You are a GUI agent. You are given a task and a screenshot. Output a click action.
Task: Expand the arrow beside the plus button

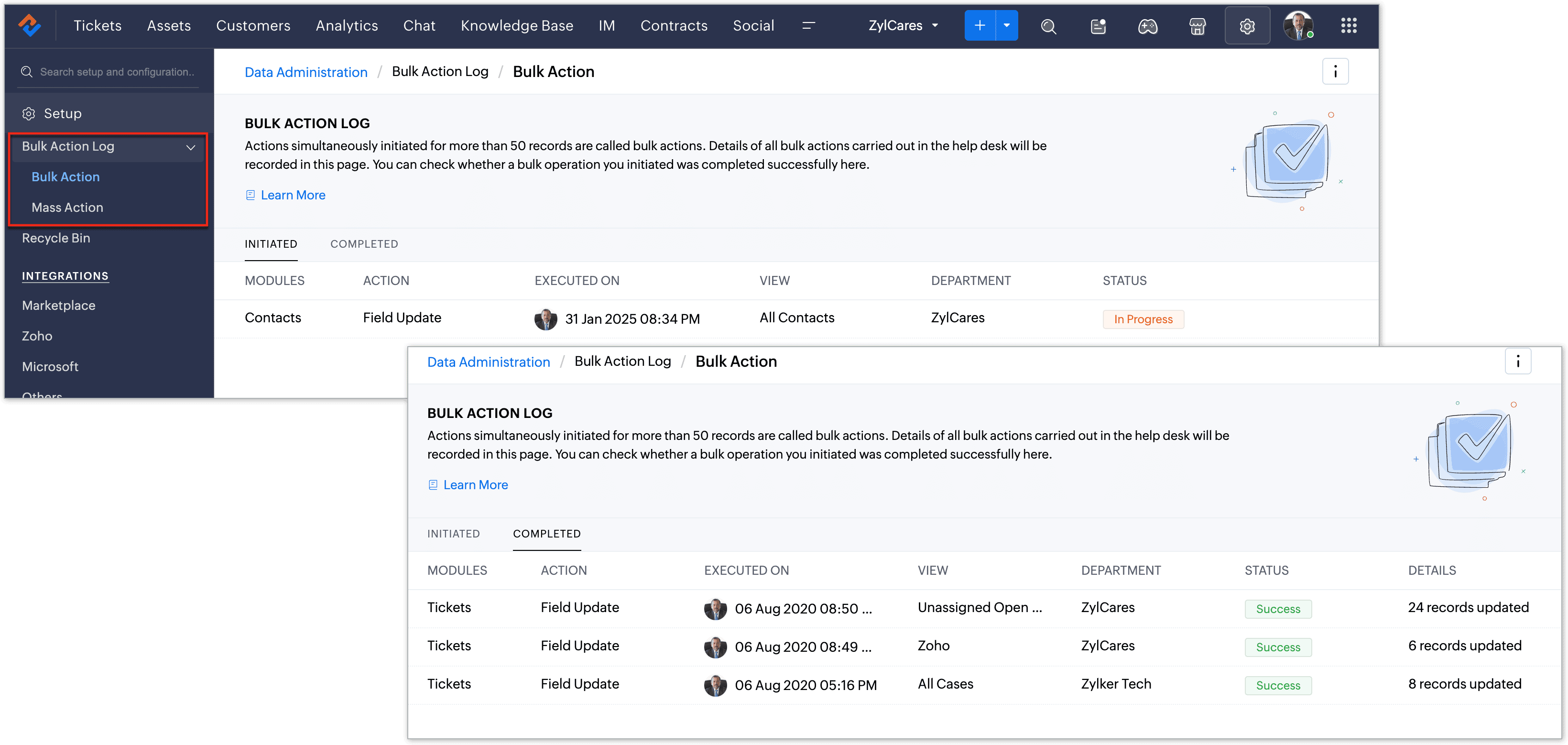tap(1007, 25)
